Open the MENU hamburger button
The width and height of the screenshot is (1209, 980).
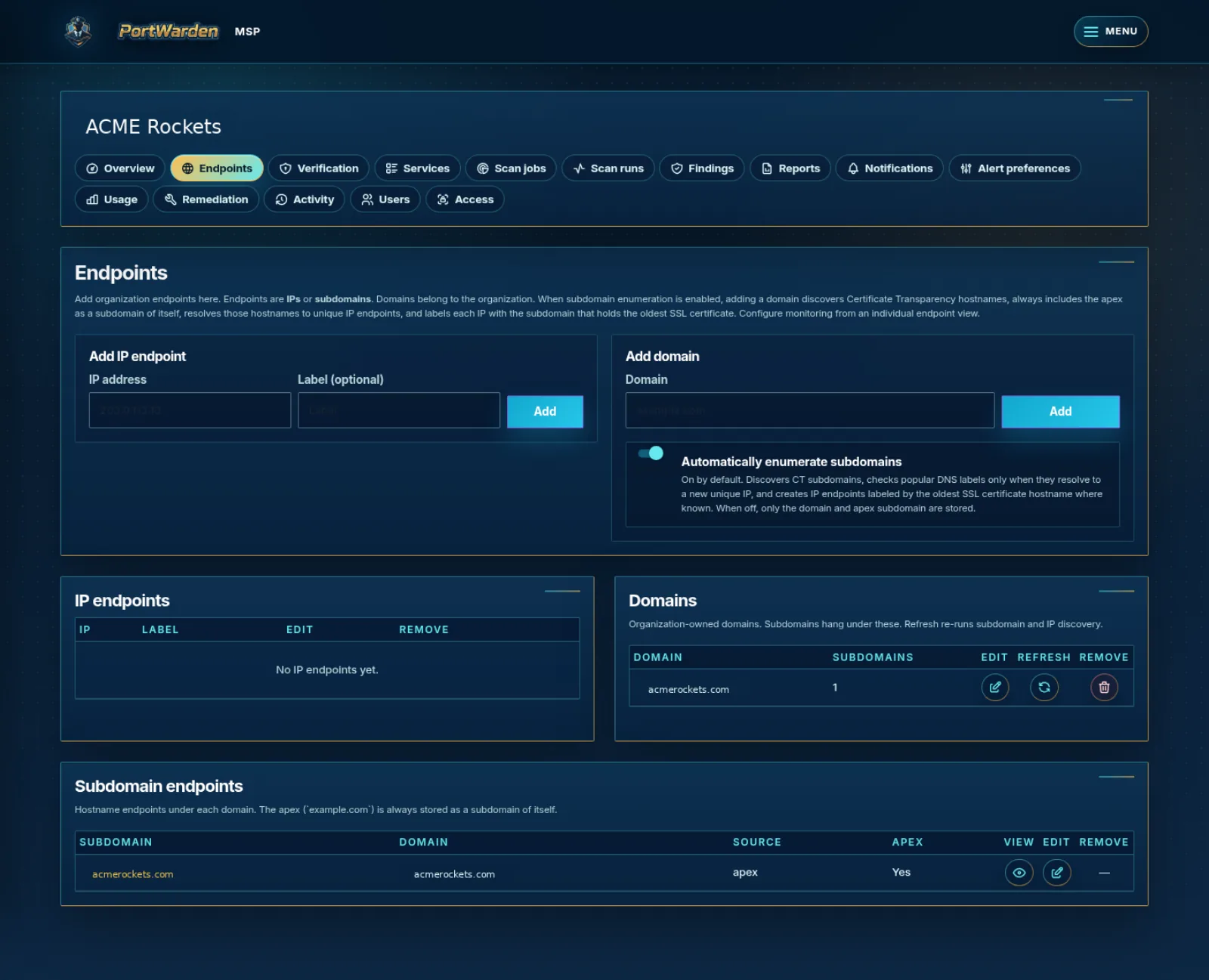1111,32
